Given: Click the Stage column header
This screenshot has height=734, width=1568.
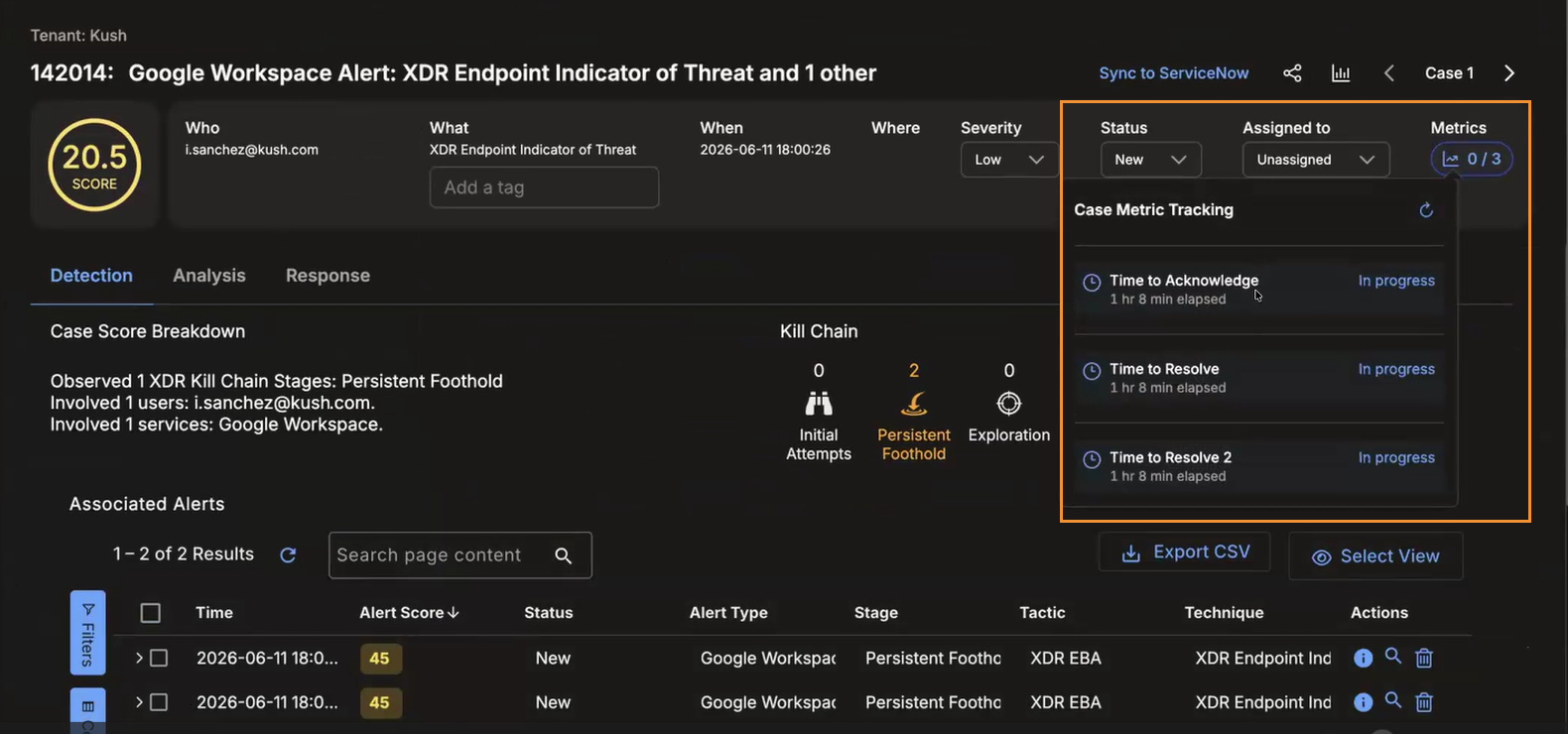Looking at the screenshot, I should 876,613.
